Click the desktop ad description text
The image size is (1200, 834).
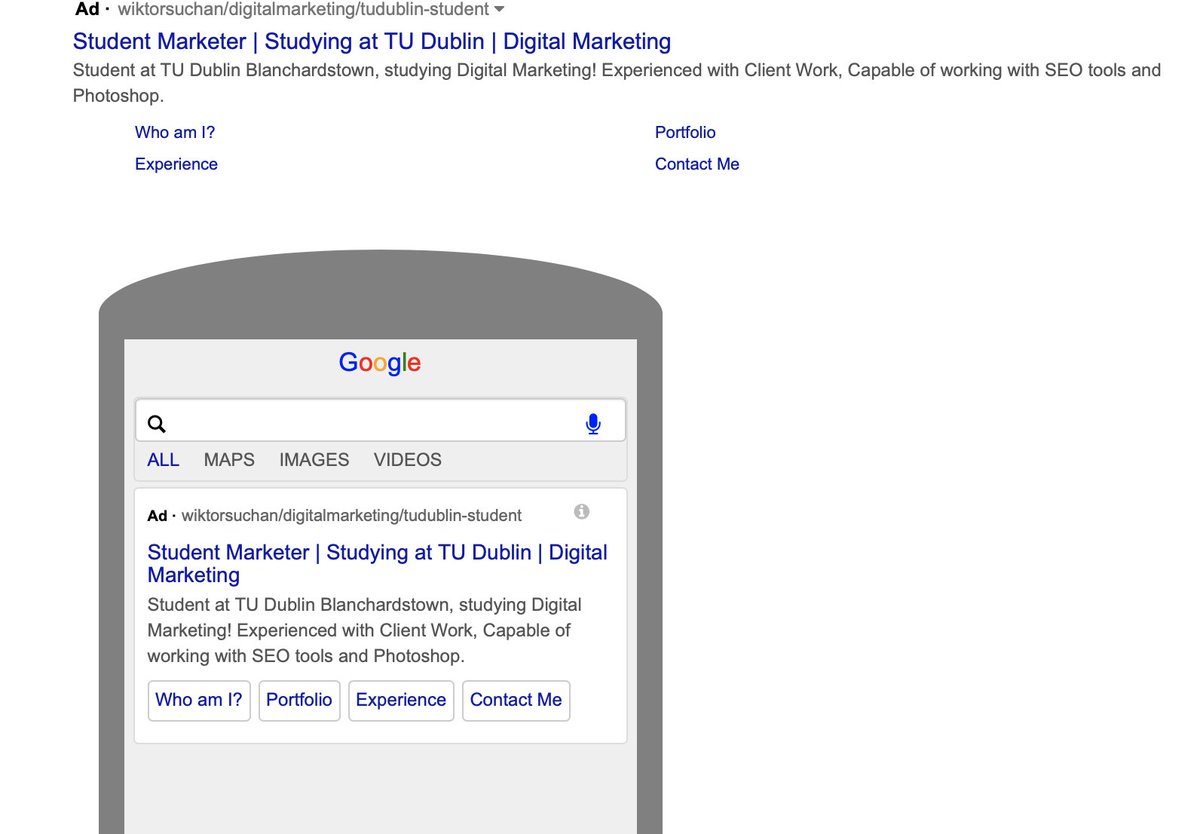617,83
